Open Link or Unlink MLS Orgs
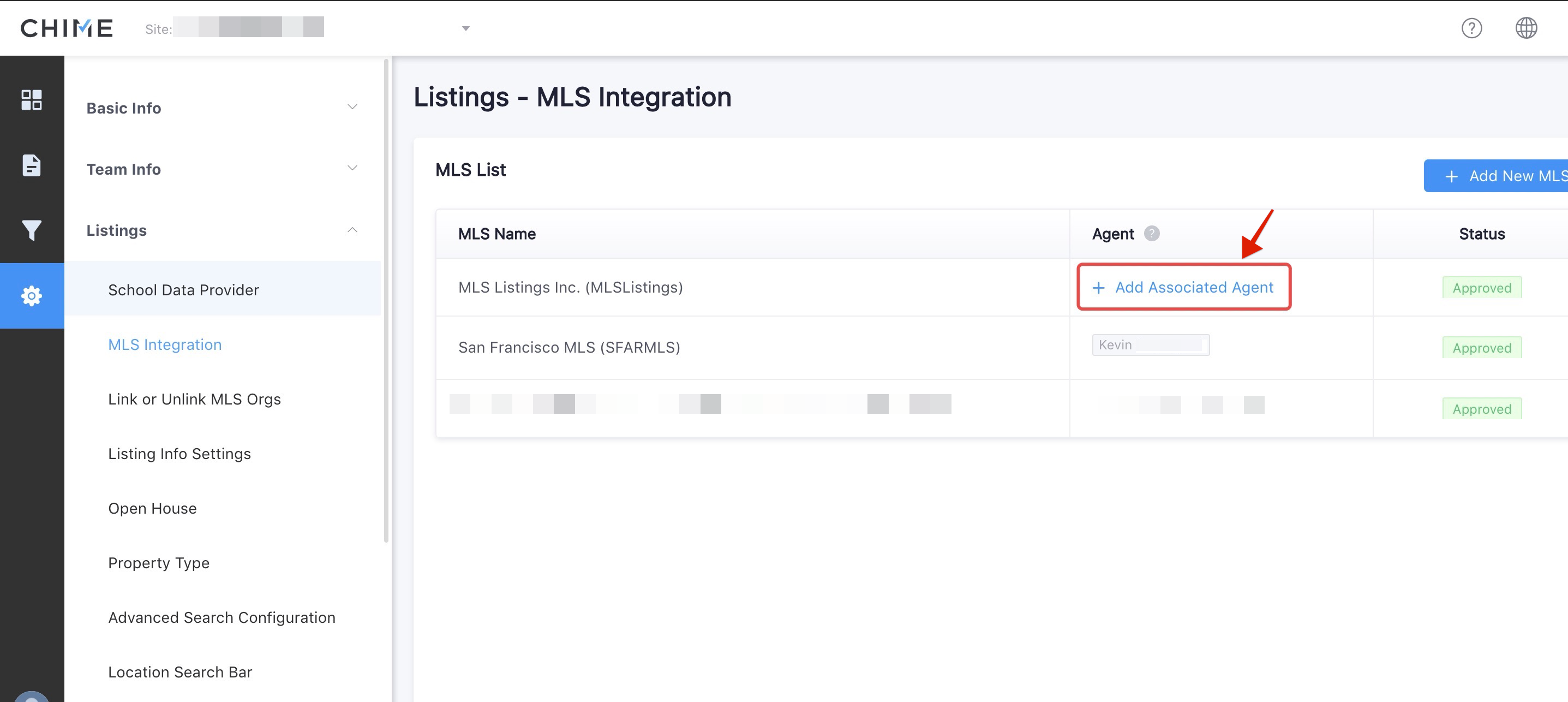1568x702 pixels. point(194,399)
